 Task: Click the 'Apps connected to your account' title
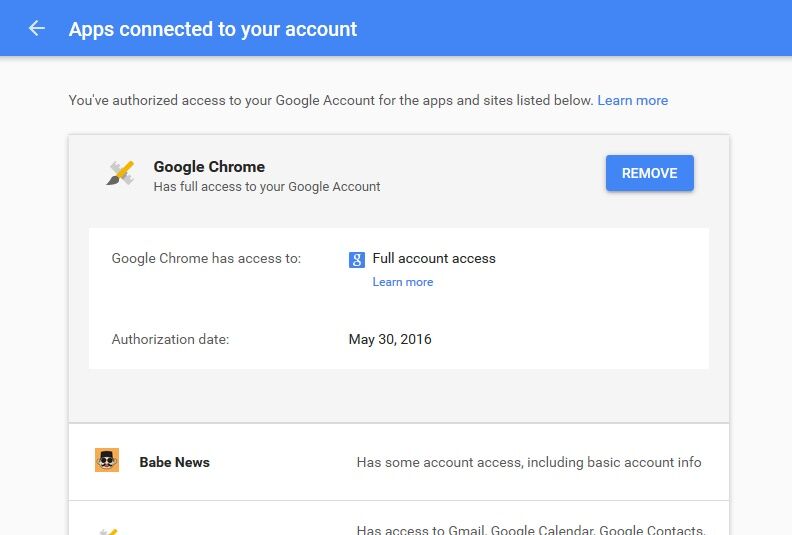[x=213, y=29]
